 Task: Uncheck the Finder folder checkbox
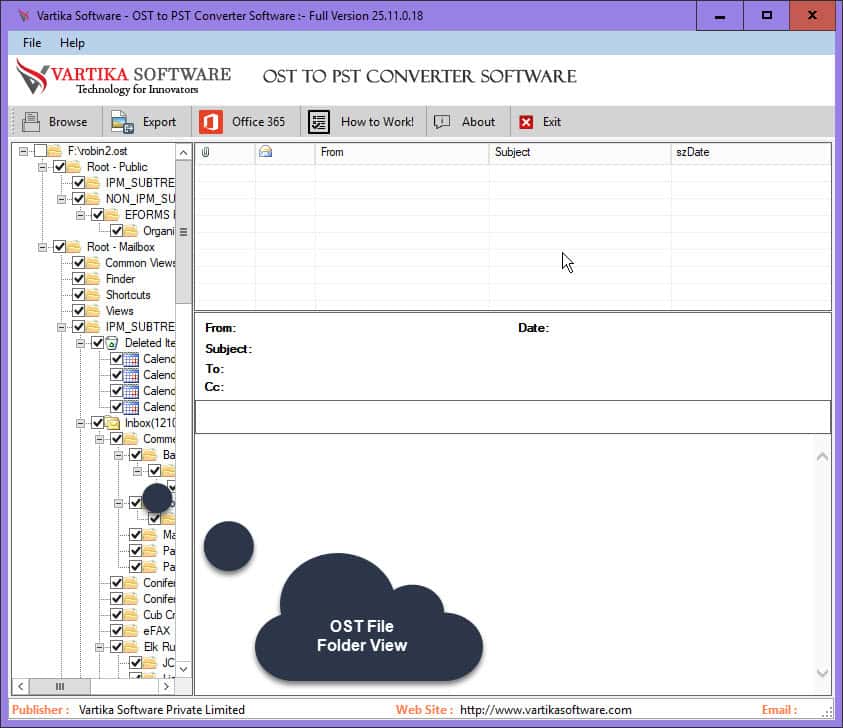78,279
